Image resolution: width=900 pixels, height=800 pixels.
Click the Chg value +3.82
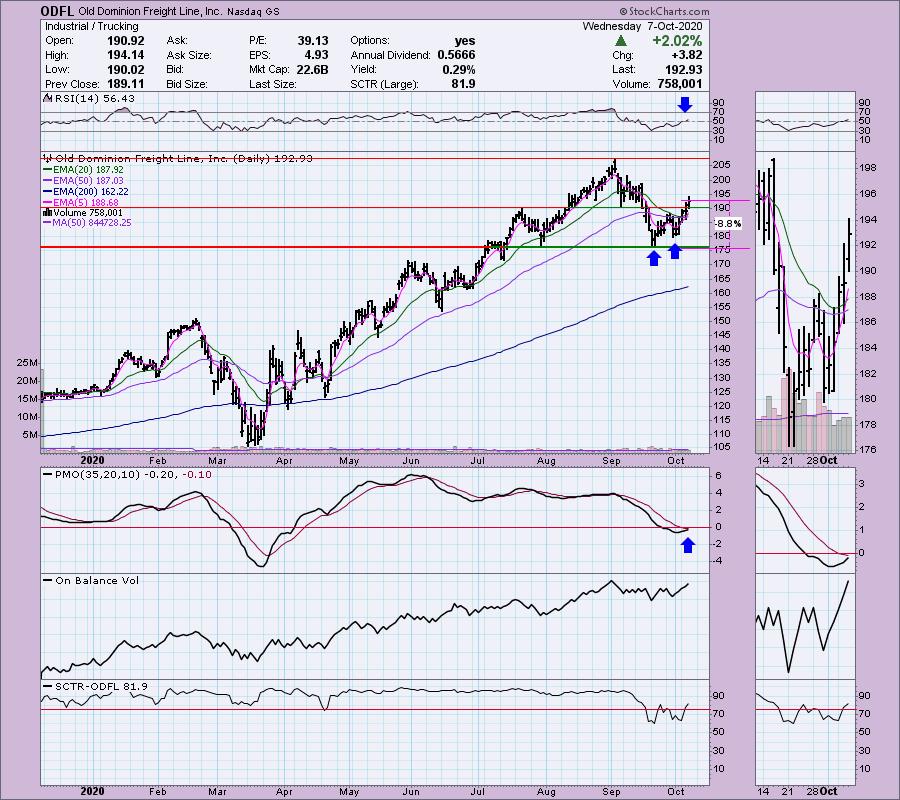pyautogui.click(x=687, y=55)
